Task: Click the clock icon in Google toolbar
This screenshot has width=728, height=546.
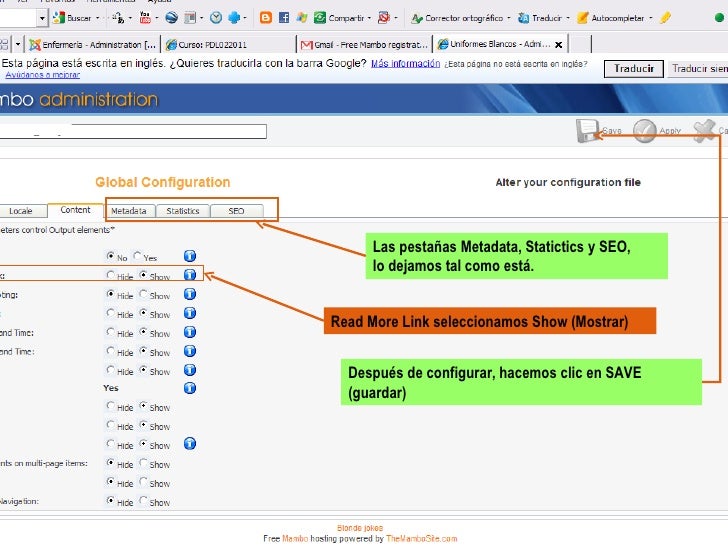Action: click(216, 18)
